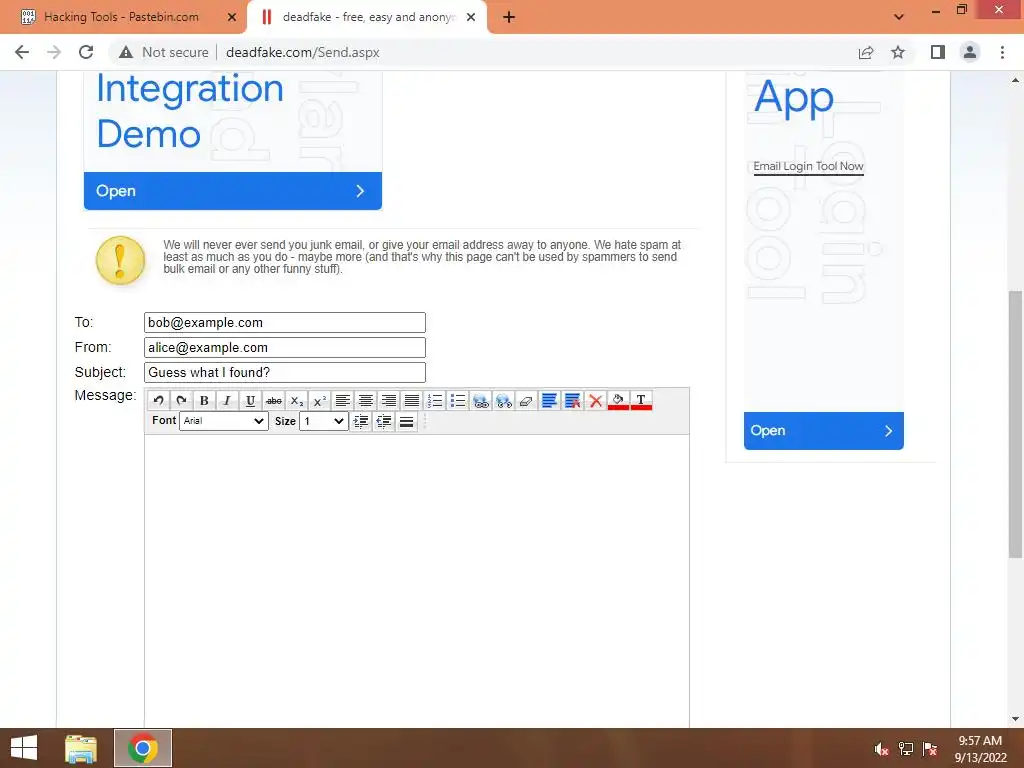The height and width of the screenshot is (768, 1024).
Task: Click the blue lines select-all icon
Action: 550,400
